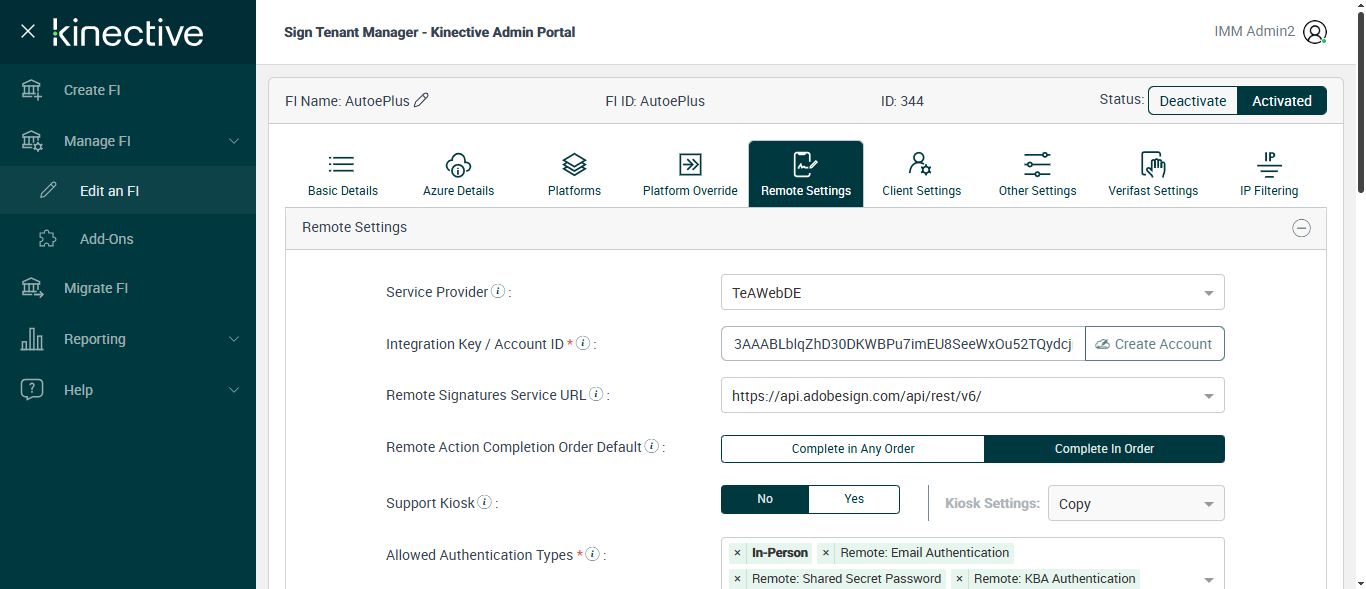Set completion order to Complete in Any Order
1366x589 pixels.
[853, 449]
